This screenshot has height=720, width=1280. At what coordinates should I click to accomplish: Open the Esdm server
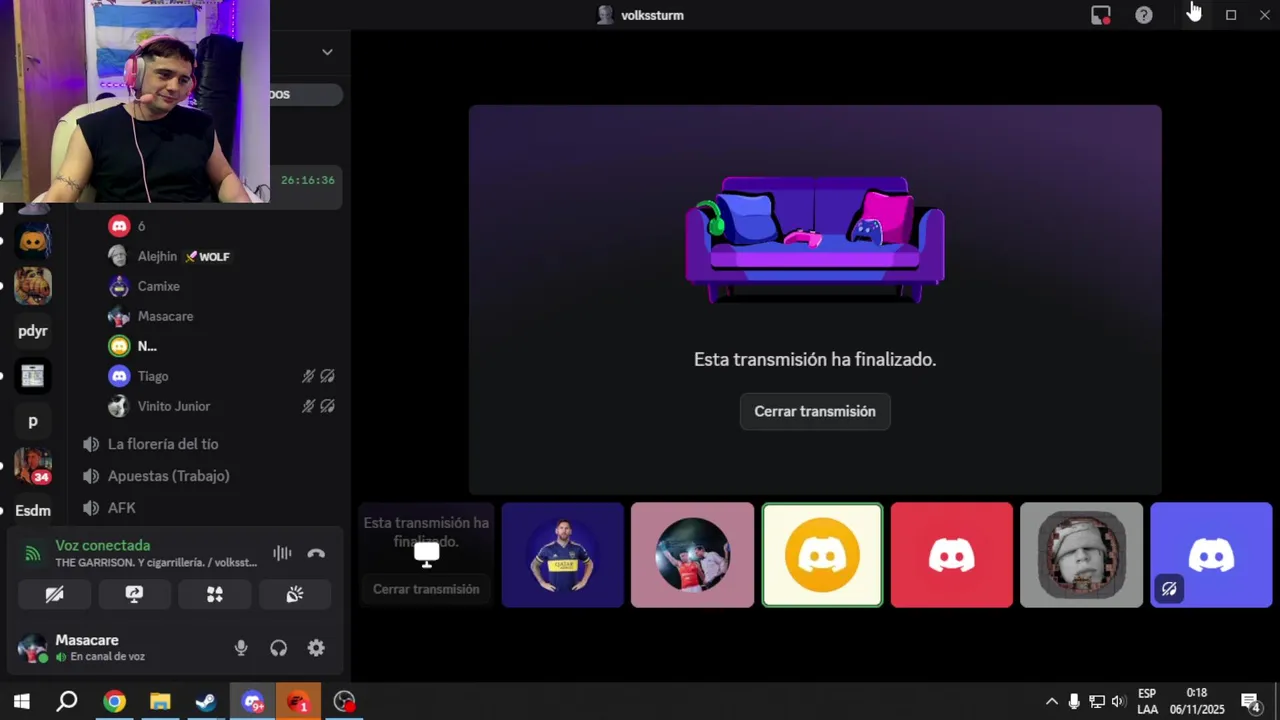(x=33, y=510)
